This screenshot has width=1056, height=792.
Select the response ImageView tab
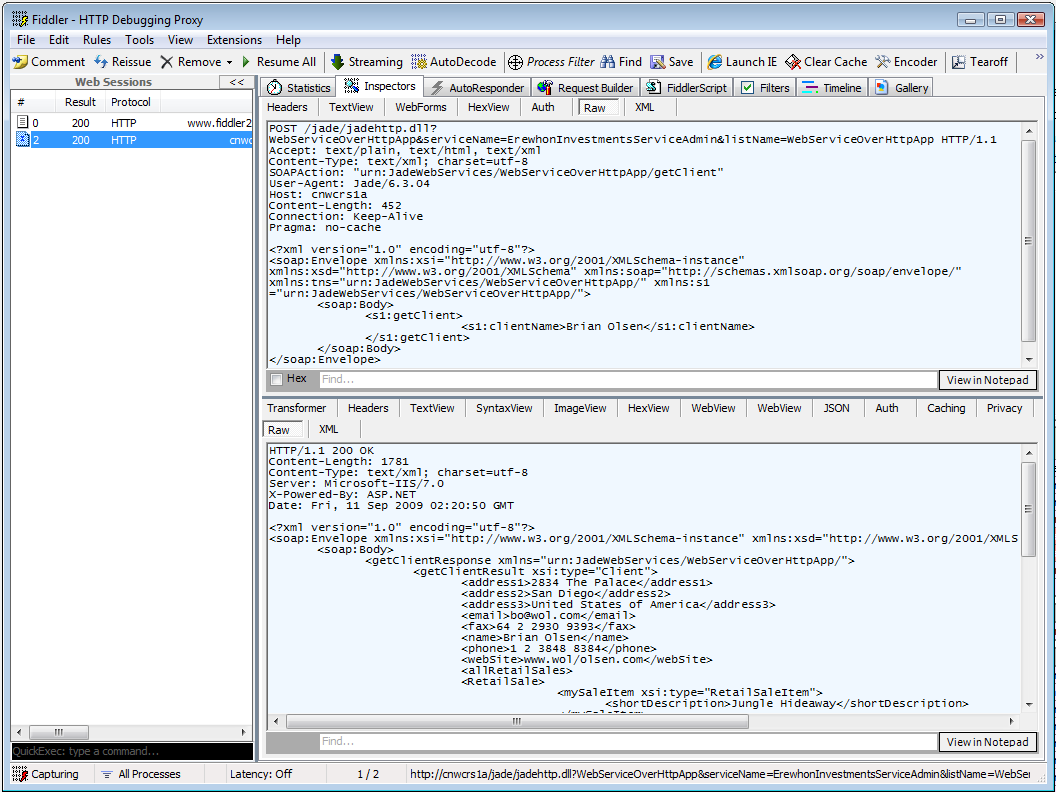point(580,408)
